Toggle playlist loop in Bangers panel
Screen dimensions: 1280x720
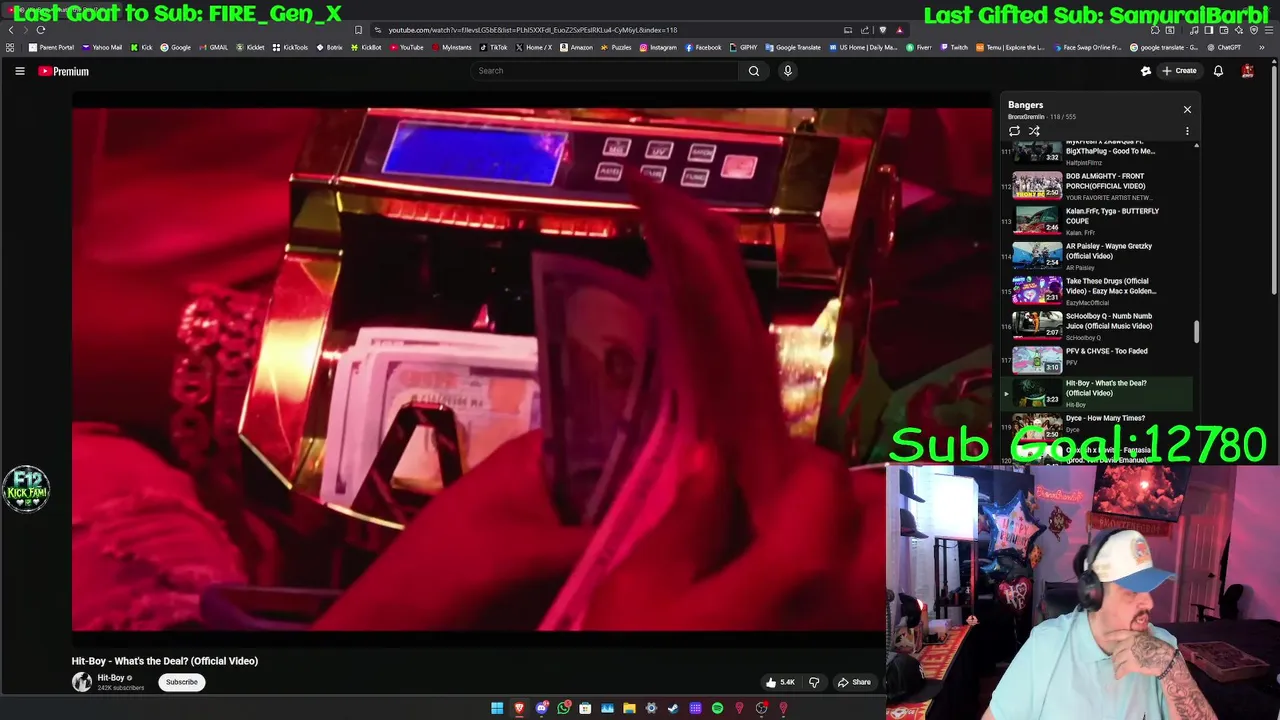click(1014, 131)
